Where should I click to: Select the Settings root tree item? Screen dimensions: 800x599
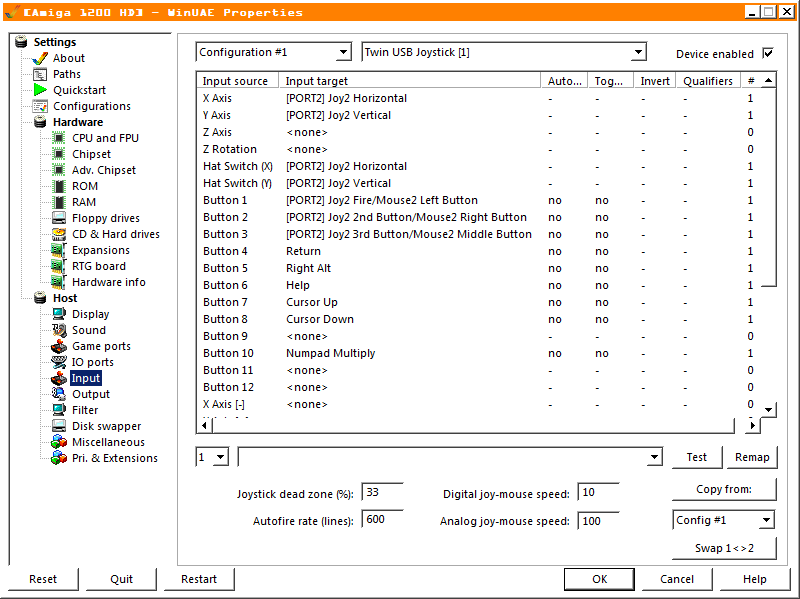pos(55,42)
